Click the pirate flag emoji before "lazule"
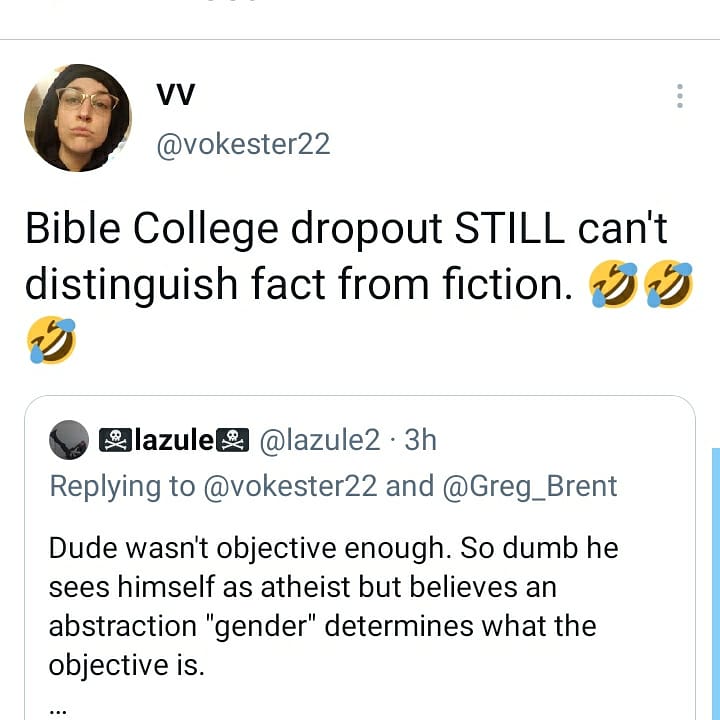This screenshot has width=720, height=720. tap(115, 439)
